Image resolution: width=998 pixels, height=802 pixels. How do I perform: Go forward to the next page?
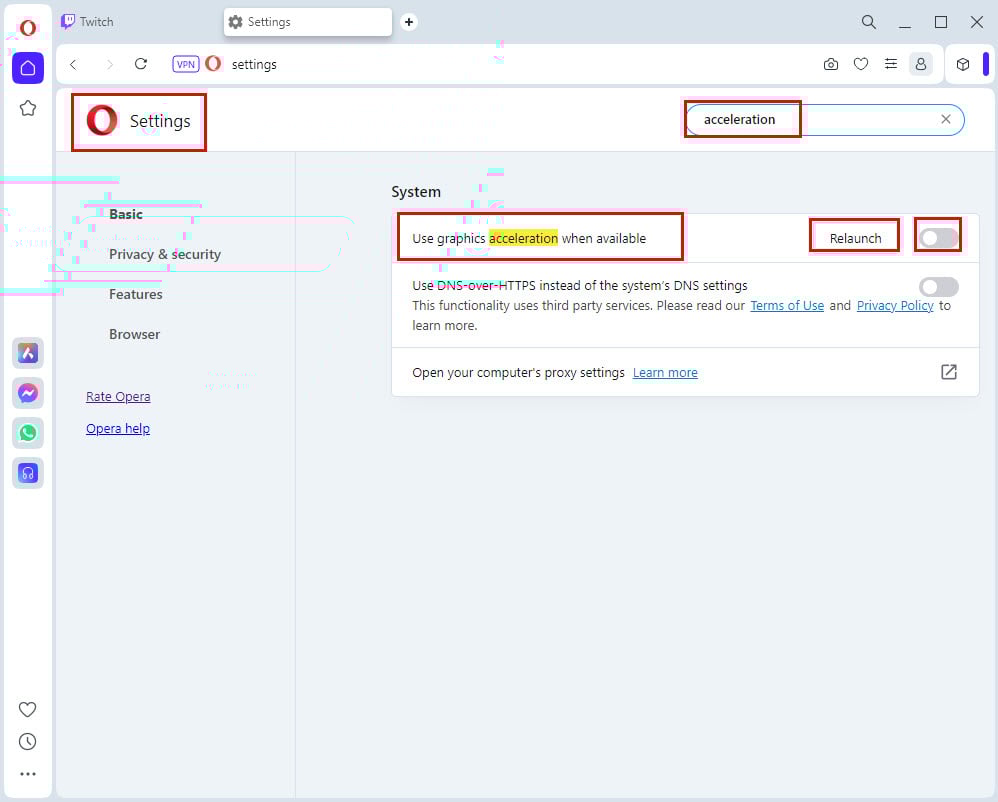[109, 64]
